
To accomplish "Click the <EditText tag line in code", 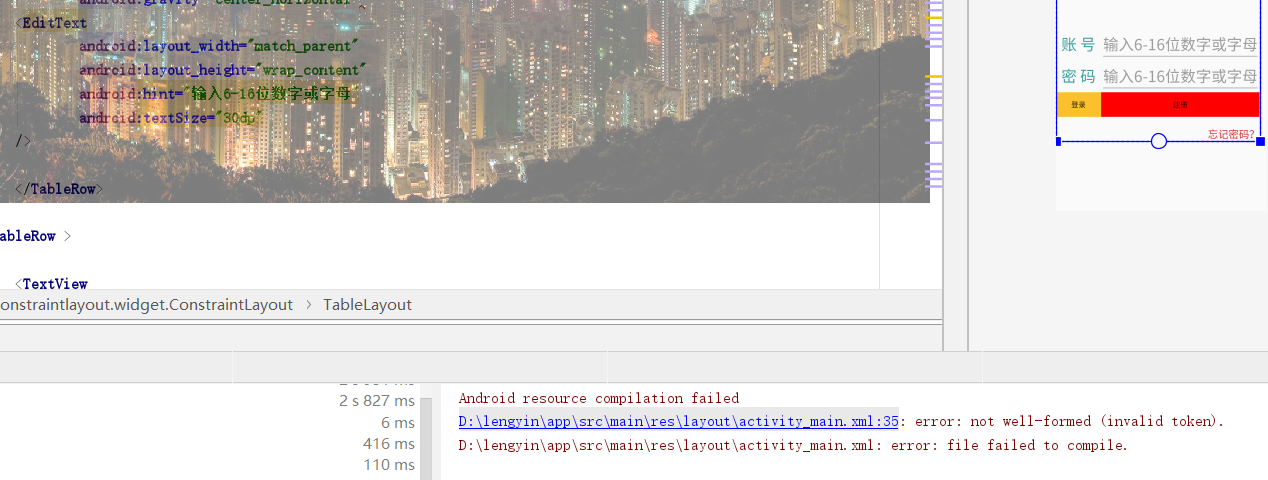I will (x=51, y=22).
